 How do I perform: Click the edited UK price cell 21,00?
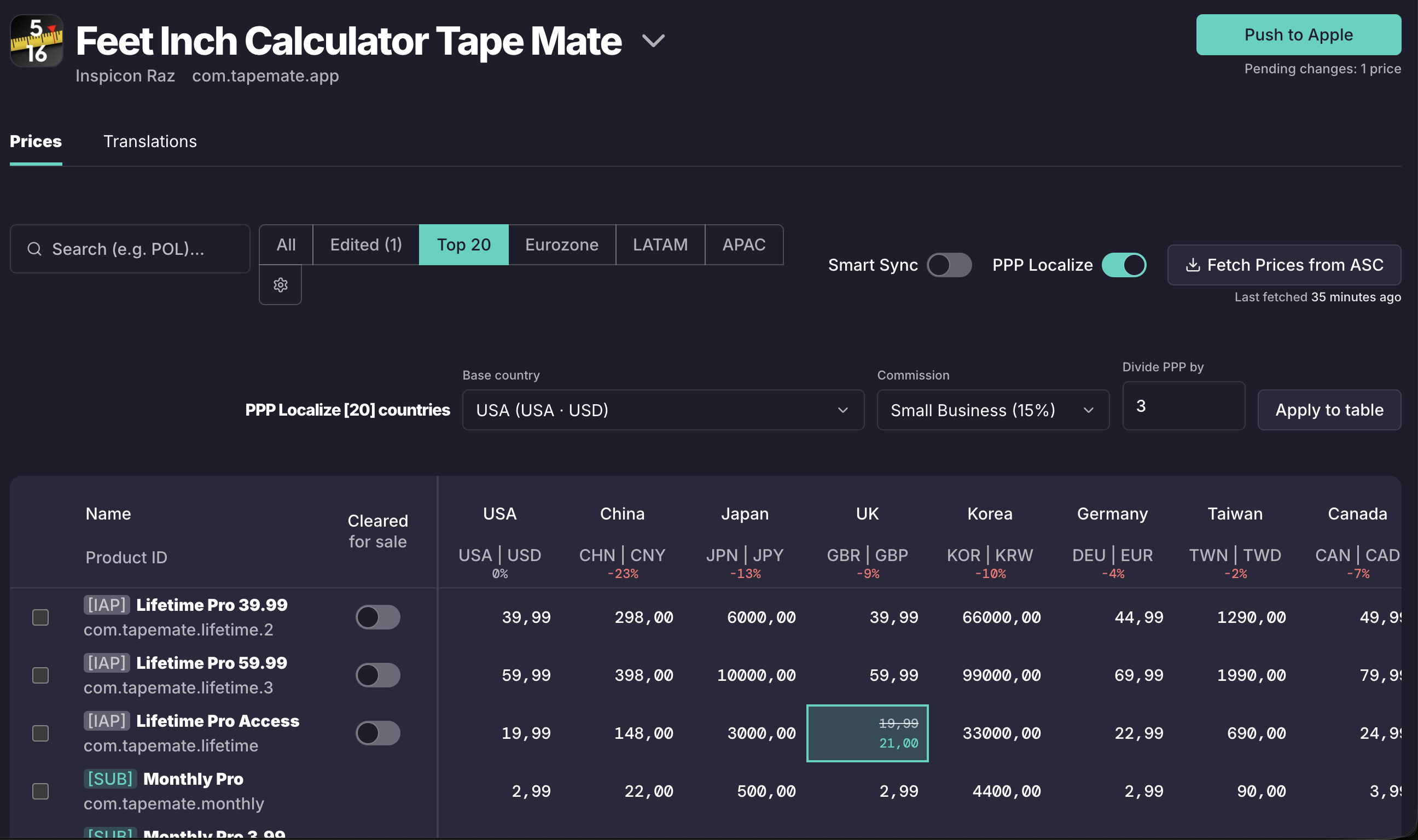click(867, 733)
